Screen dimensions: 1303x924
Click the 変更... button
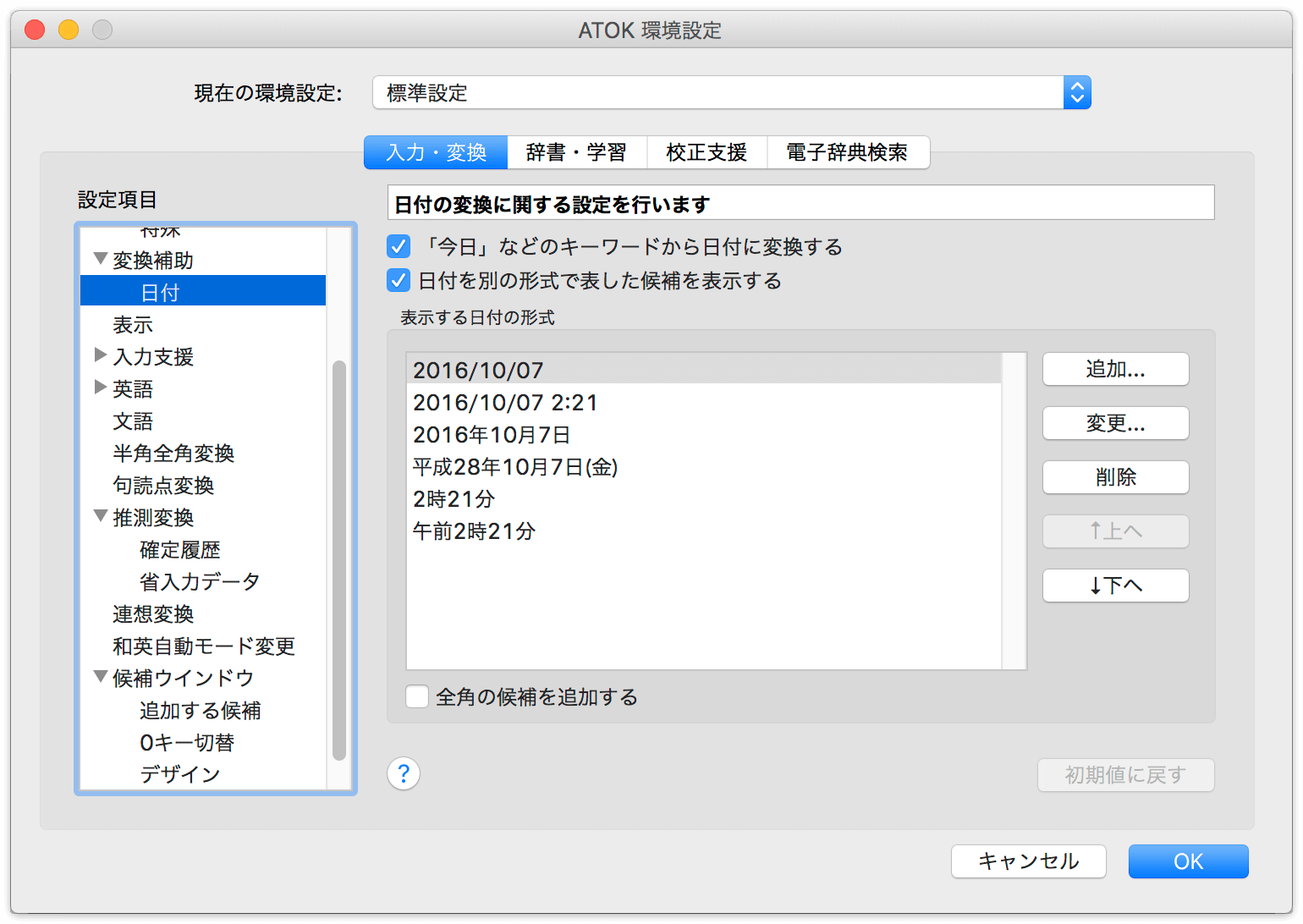(1115, 423)
